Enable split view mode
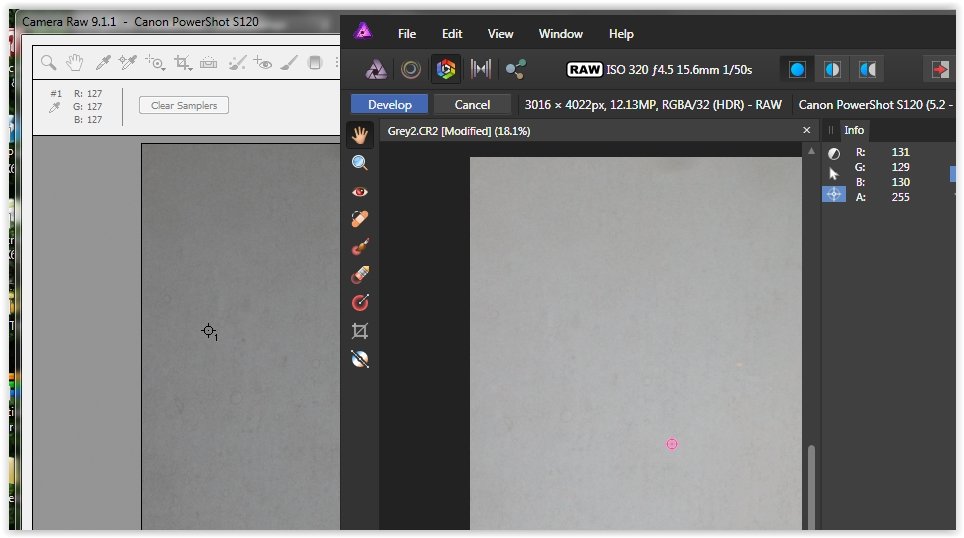This screenshot has width=964, height=538. pos(832,69)
